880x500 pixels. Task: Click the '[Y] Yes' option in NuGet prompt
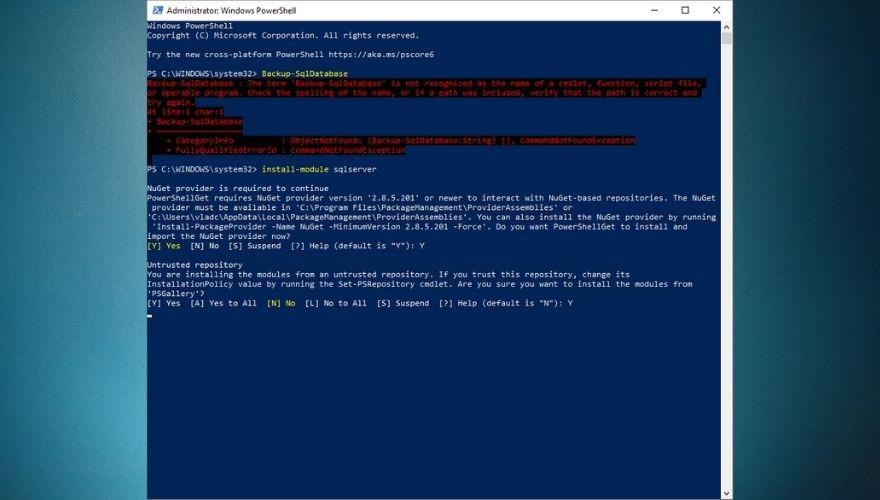164,246
